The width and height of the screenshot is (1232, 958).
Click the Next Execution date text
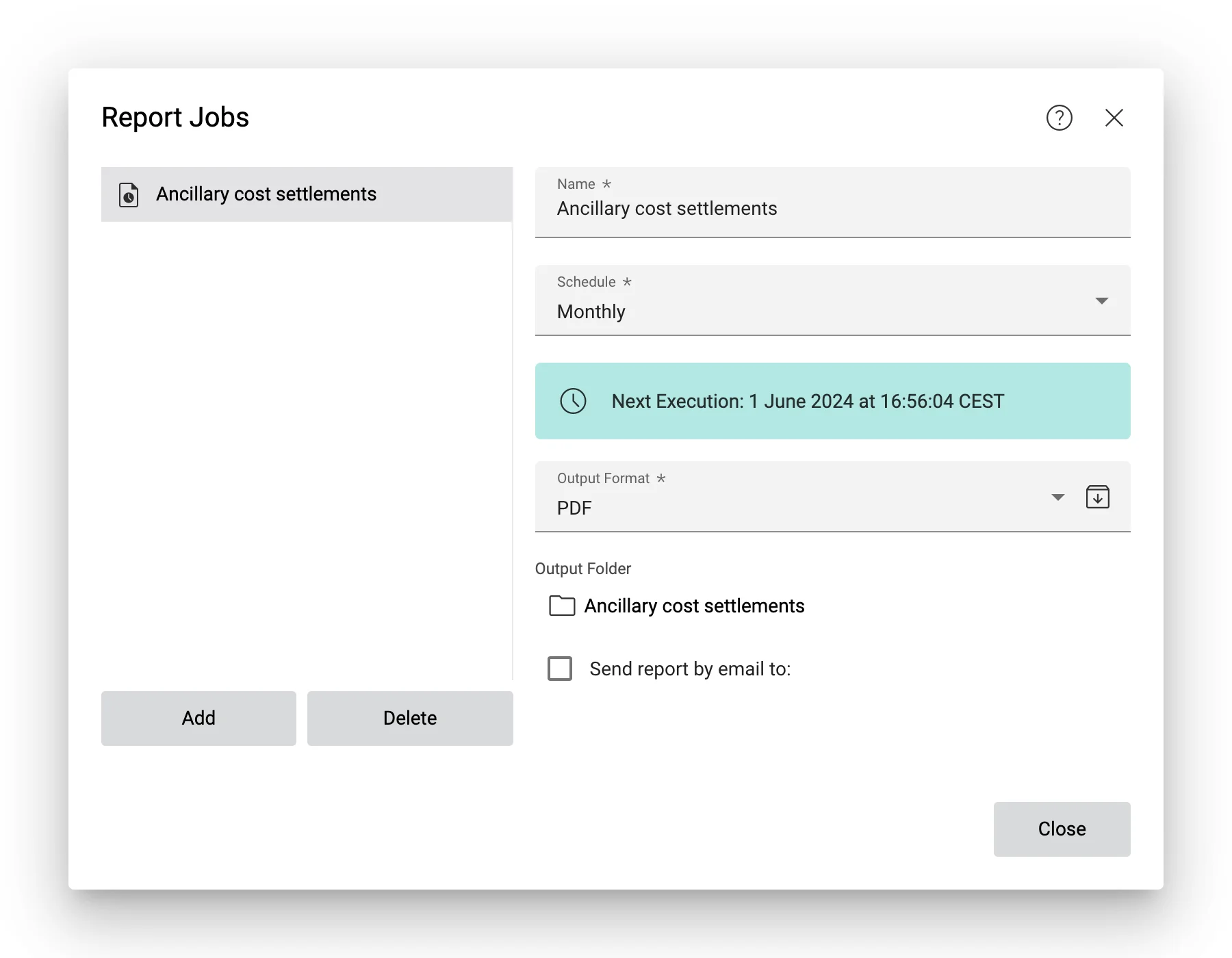point(808,401)
